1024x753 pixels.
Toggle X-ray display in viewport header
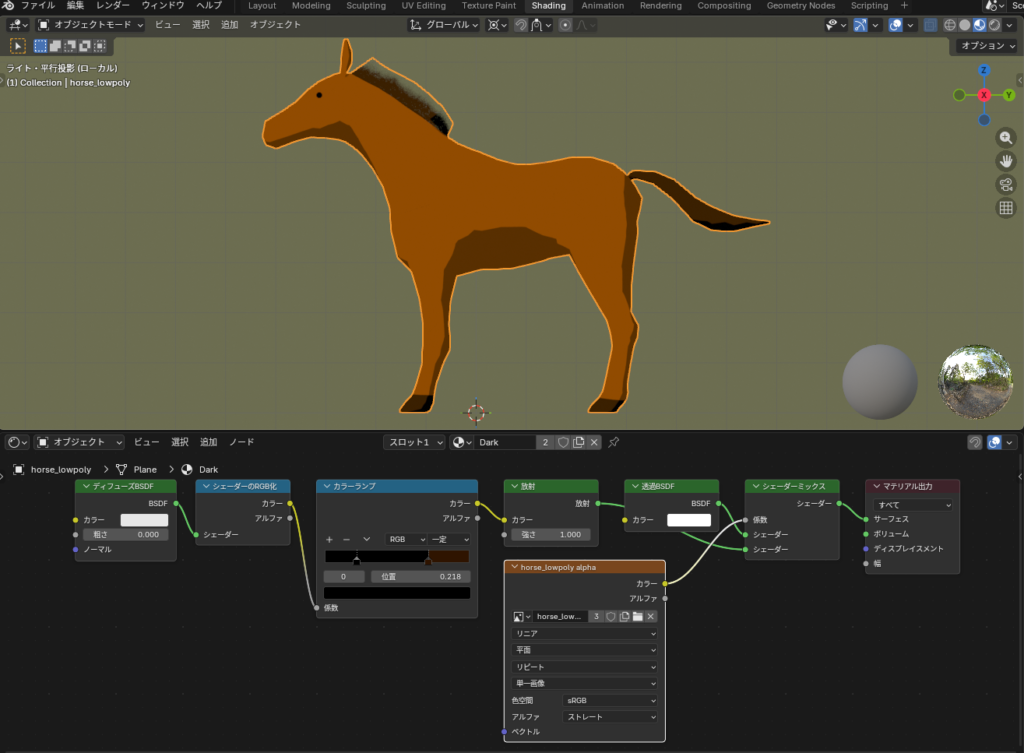click(x=931, y=25)
